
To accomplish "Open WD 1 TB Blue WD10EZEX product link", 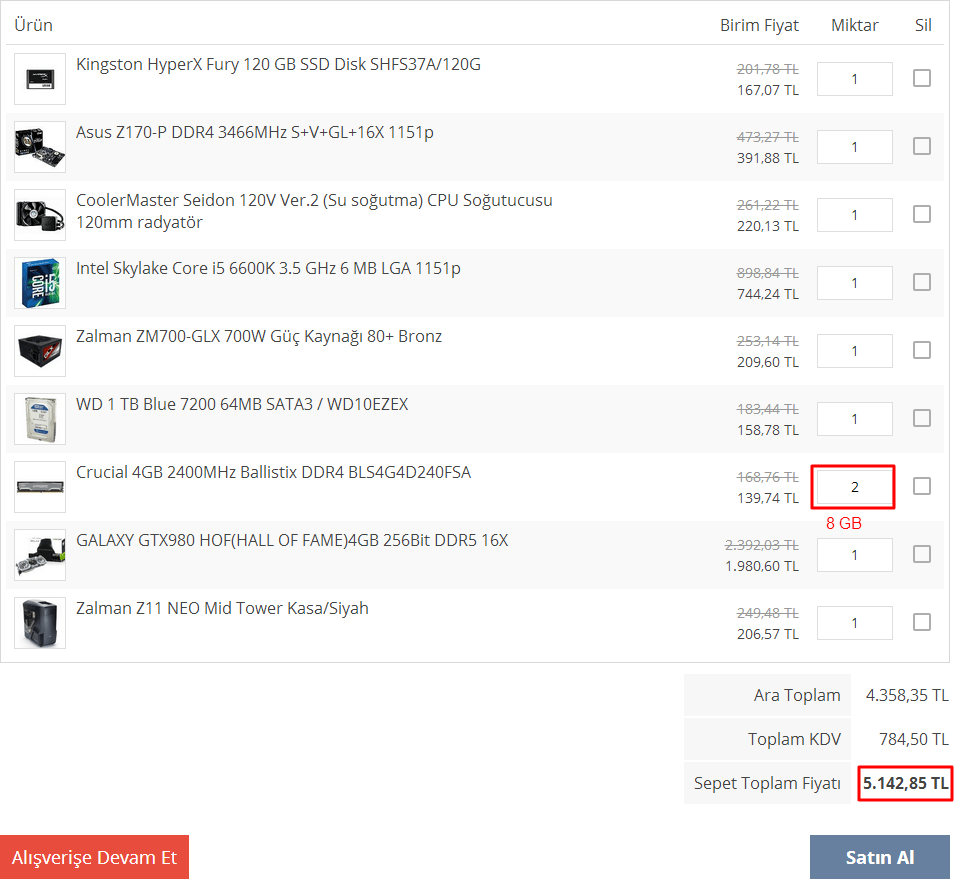I will point(242,405).
